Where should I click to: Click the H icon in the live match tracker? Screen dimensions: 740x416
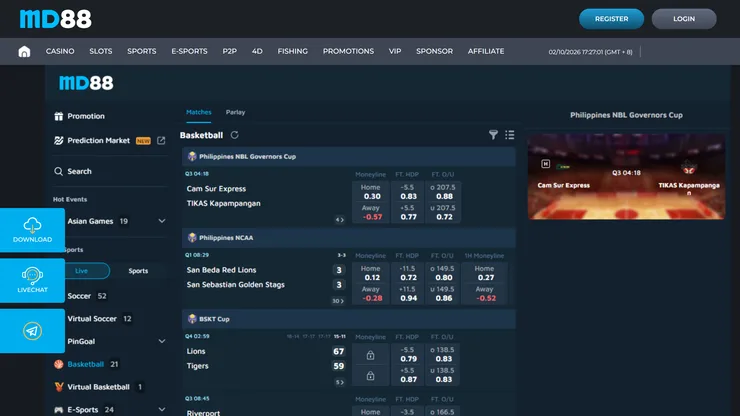[x=546, y=164]
